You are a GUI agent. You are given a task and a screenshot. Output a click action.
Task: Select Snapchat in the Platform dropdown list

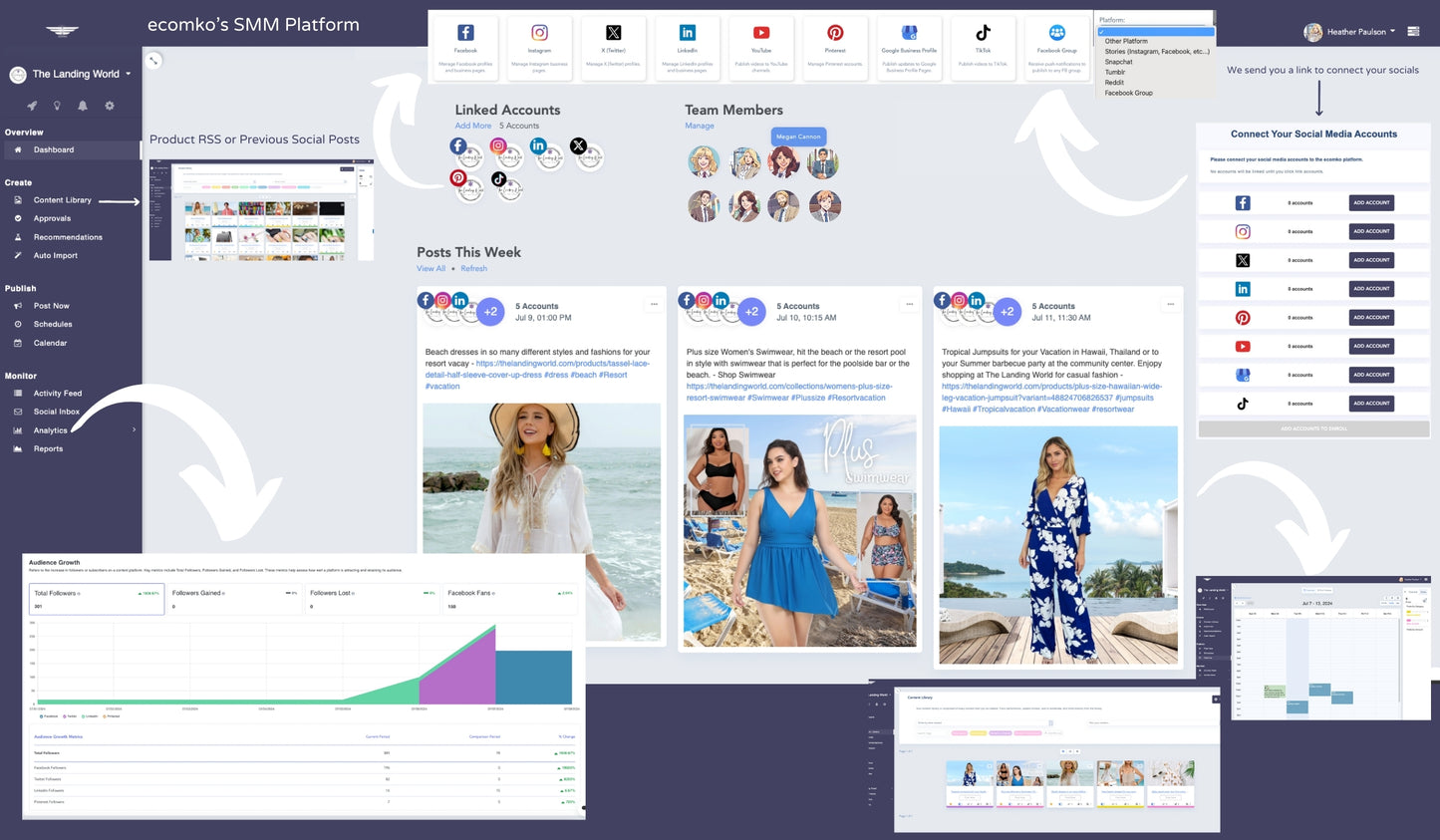[1118, 62]
